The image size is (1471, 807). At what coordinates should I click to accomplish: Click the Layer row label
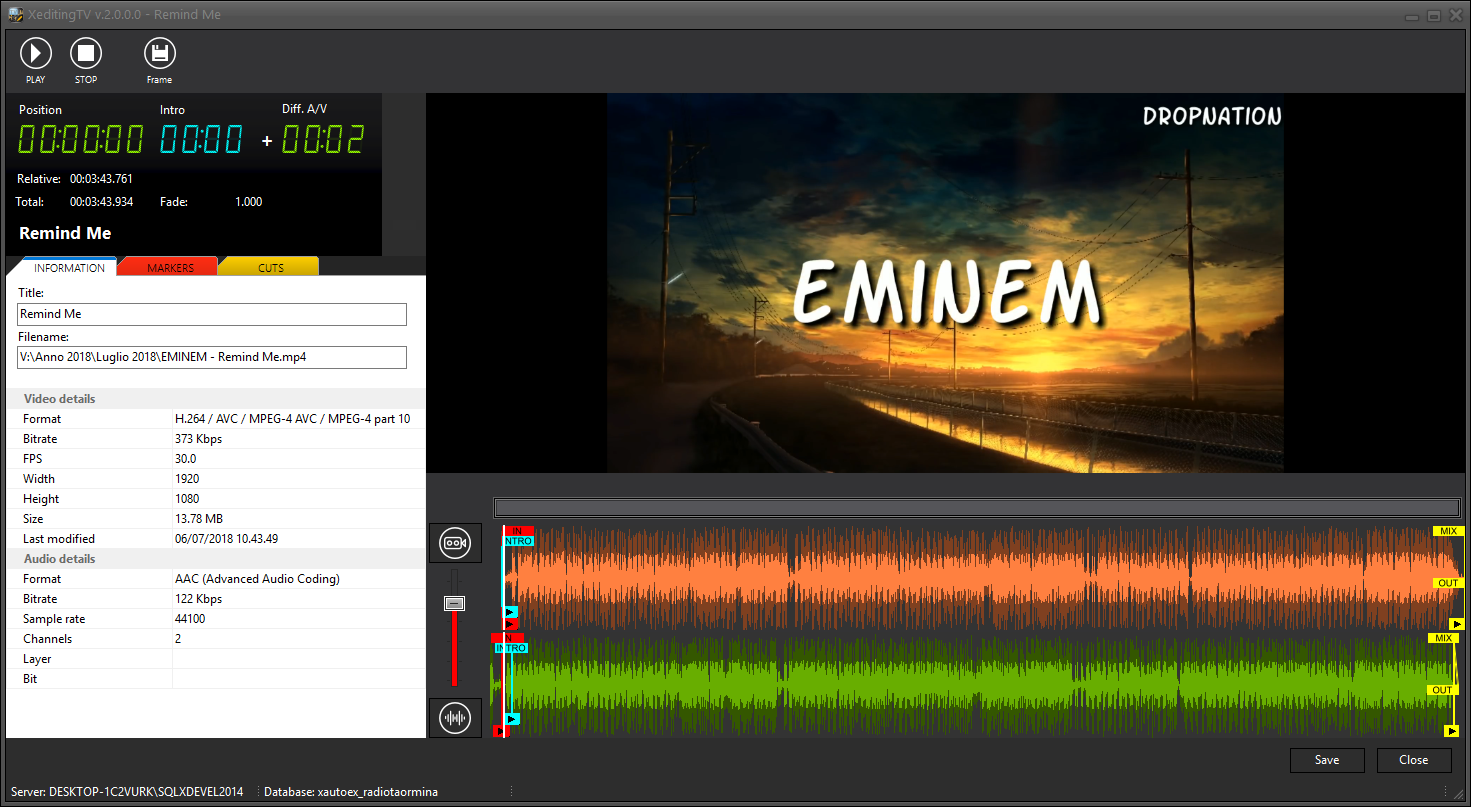(x=37, y=659)
